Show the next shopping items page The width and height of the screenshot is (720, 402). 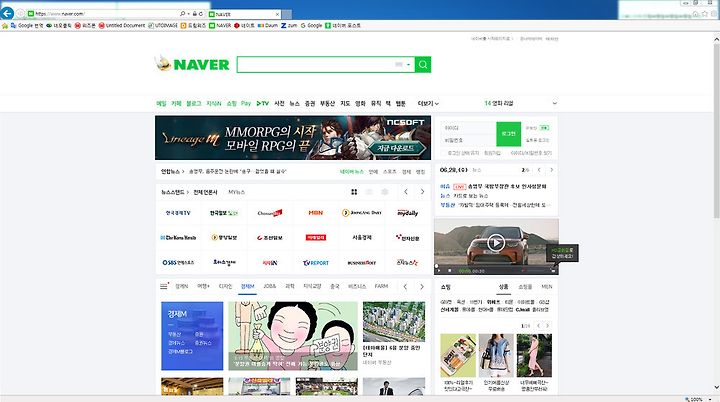click(547, 326)
